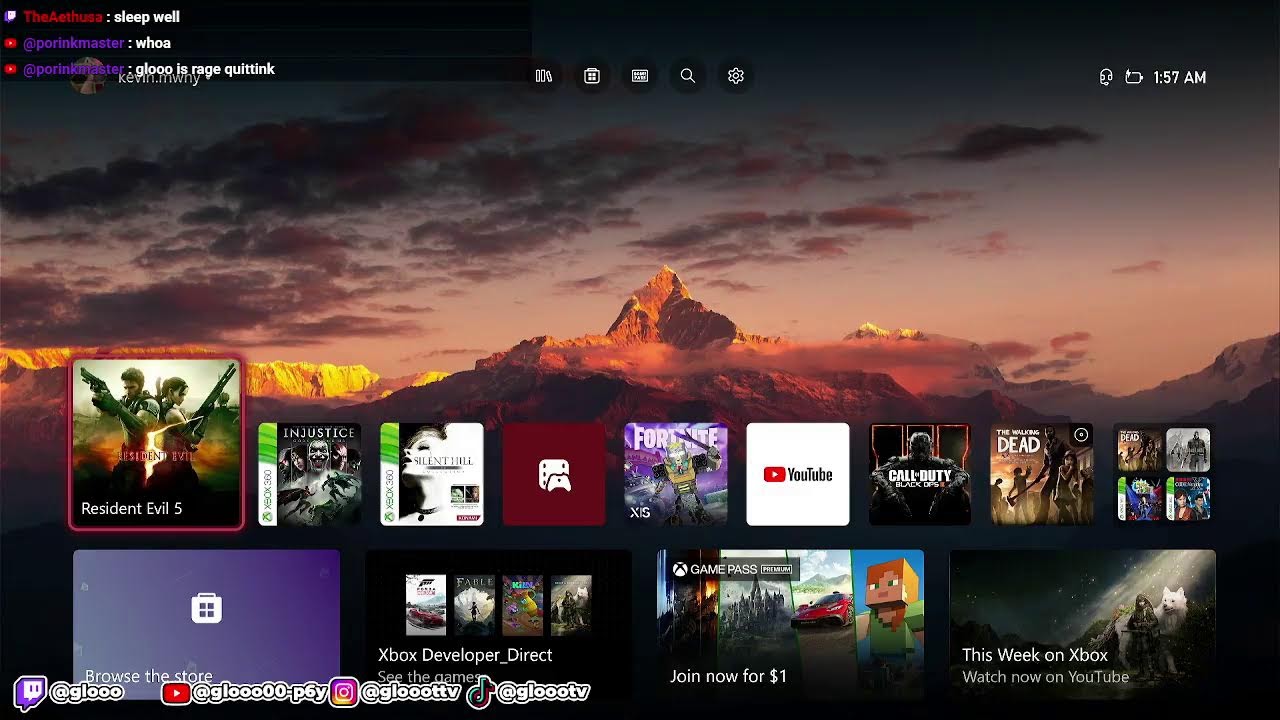
Task: Click the 1:57 AM clock
Action: click(x=1180, y=77)
